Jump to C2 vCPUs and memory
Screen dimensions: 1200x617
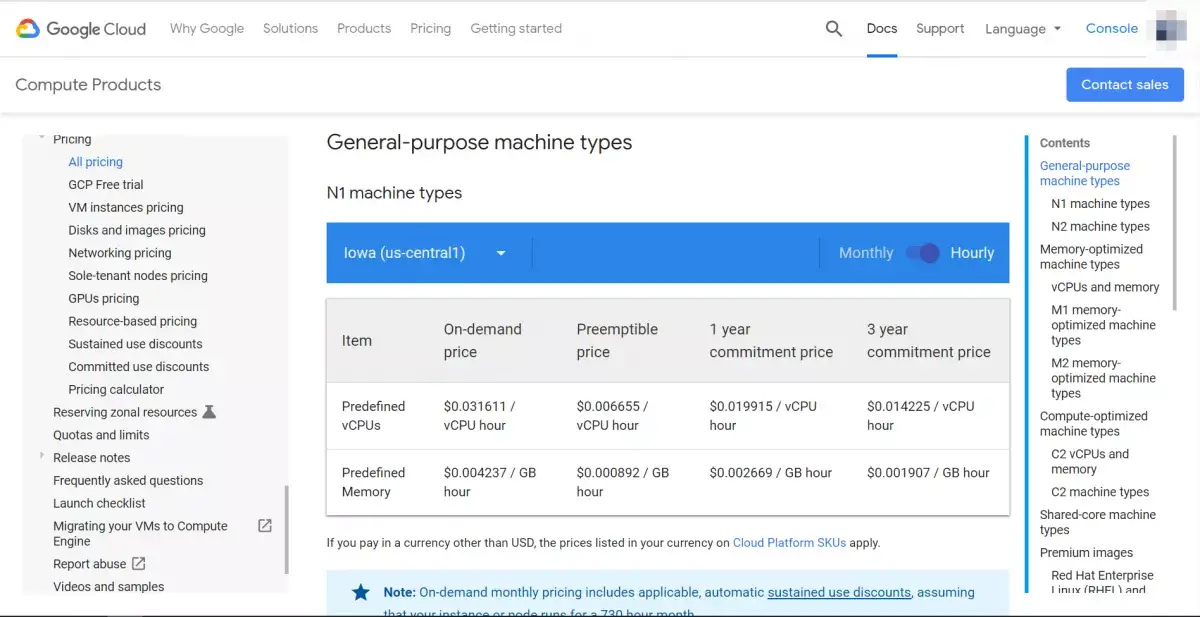point(1090,462)
